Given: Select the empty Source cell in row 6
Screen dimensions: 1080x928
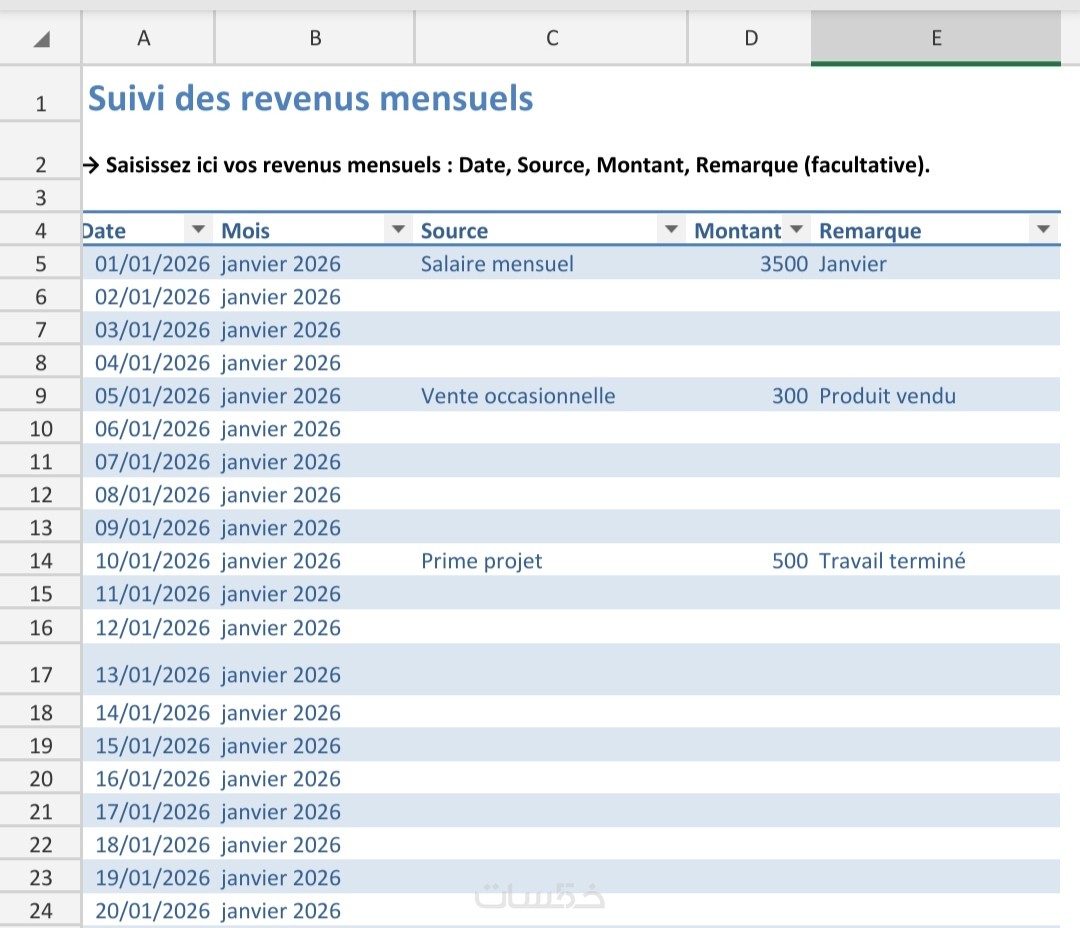Looking at the screenshot, I should [x=551, y=296].
